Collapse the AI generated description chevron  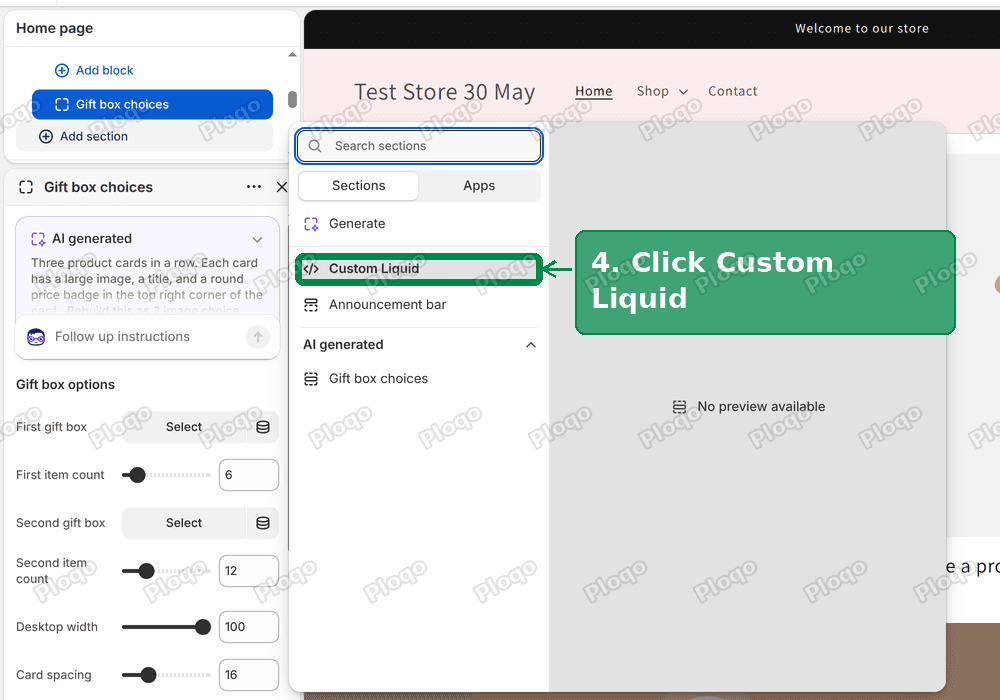tap(257, 240)
